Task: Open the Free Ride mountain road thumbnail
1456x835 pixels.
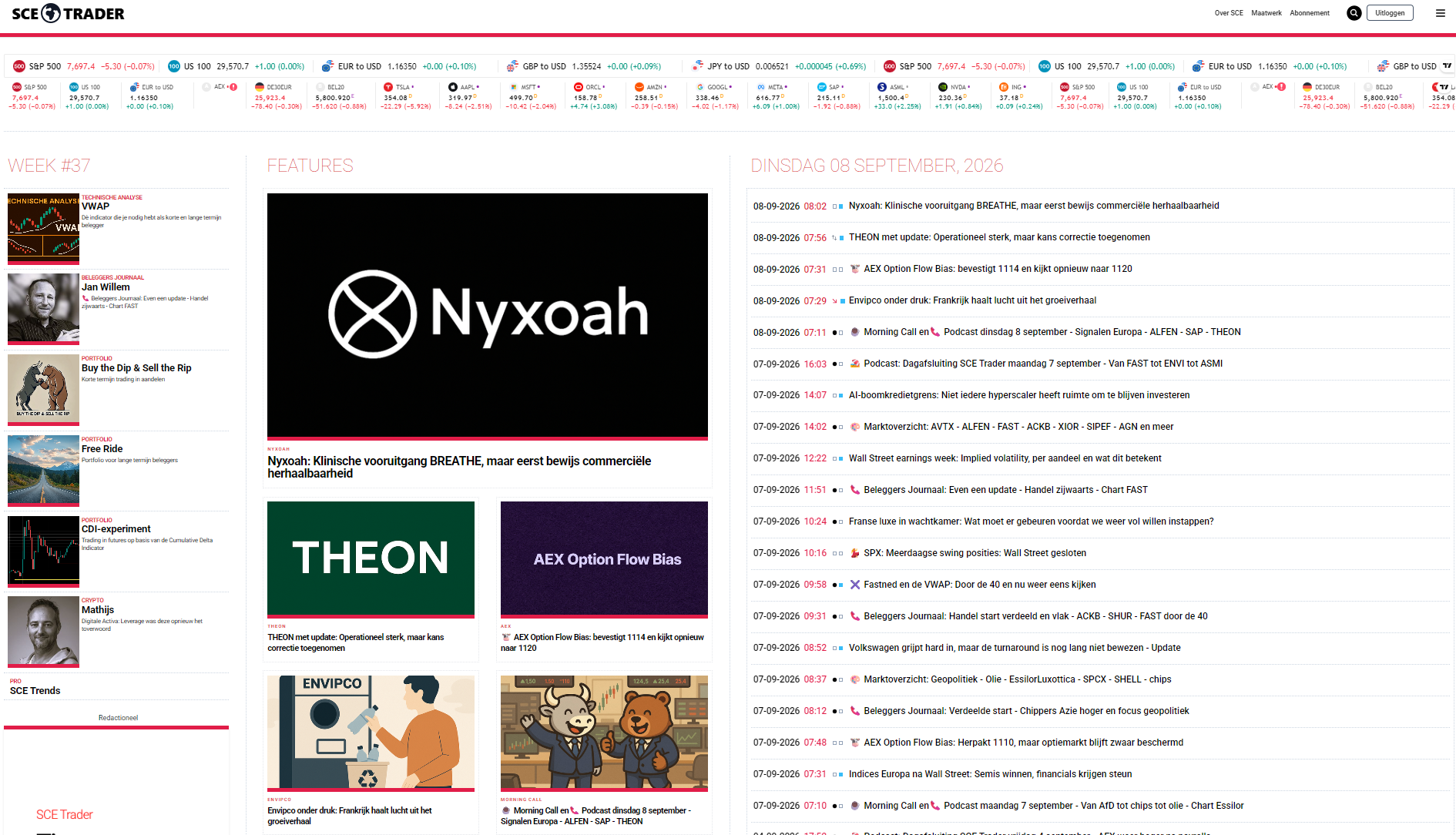Action: (43, 470)
